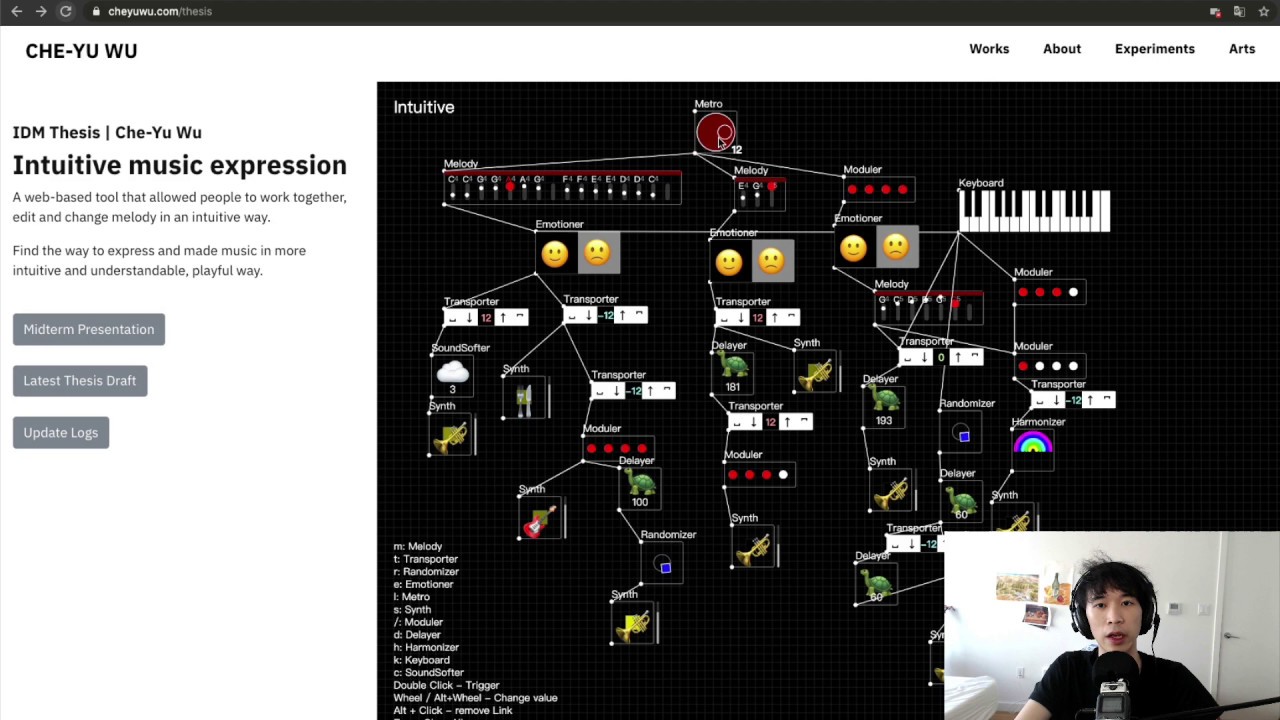
Task: Click trumpet Synth directly beneath SoundSofter
Action: coord(451,436)
